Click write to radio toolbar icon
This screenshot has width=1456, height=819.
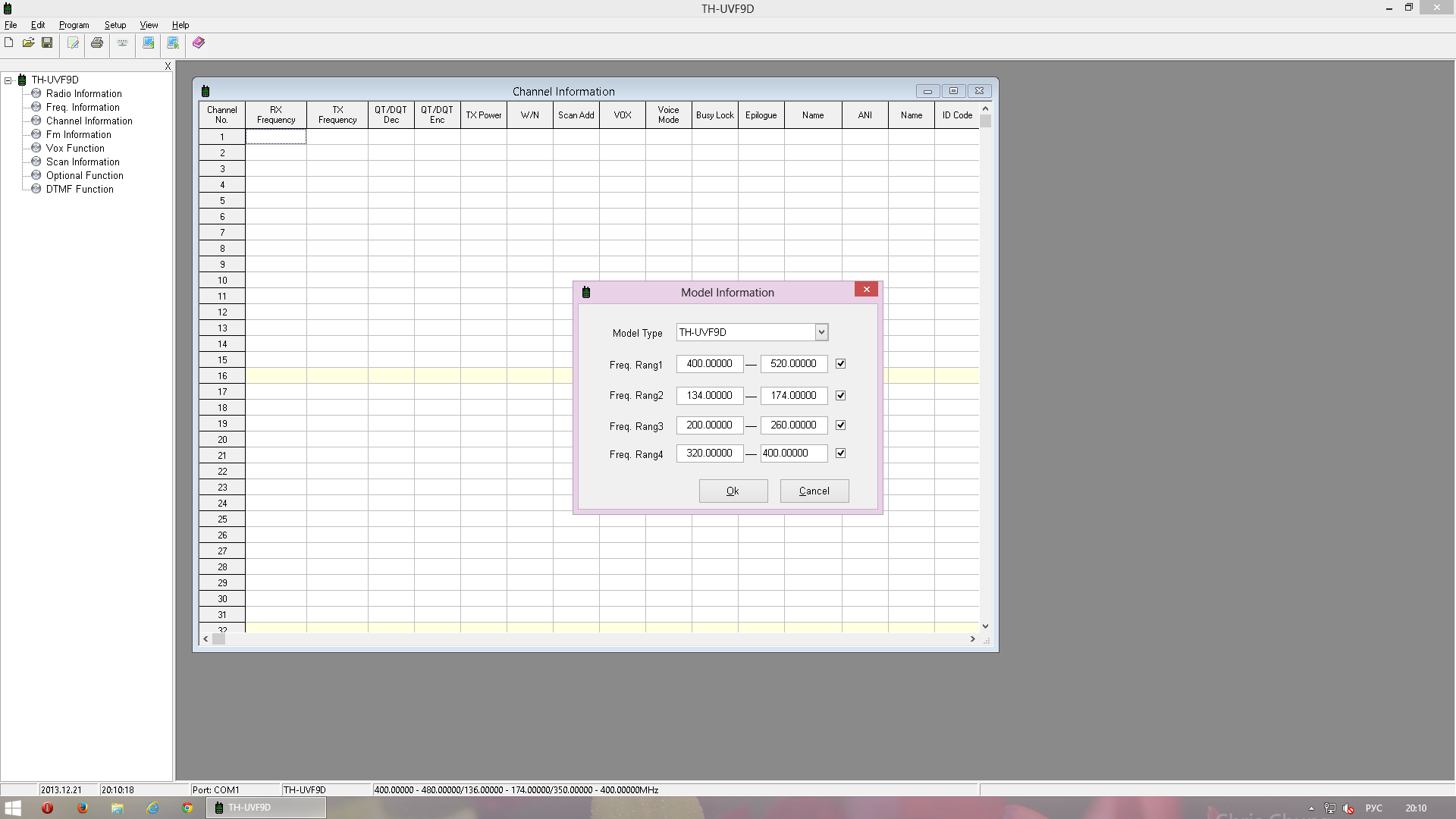(x=173, y=42)
